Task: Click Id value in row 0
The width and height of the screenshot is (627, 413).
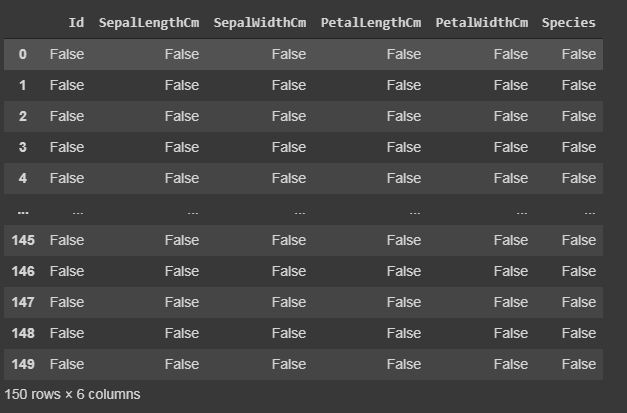Action: click(x=67, y=54)
